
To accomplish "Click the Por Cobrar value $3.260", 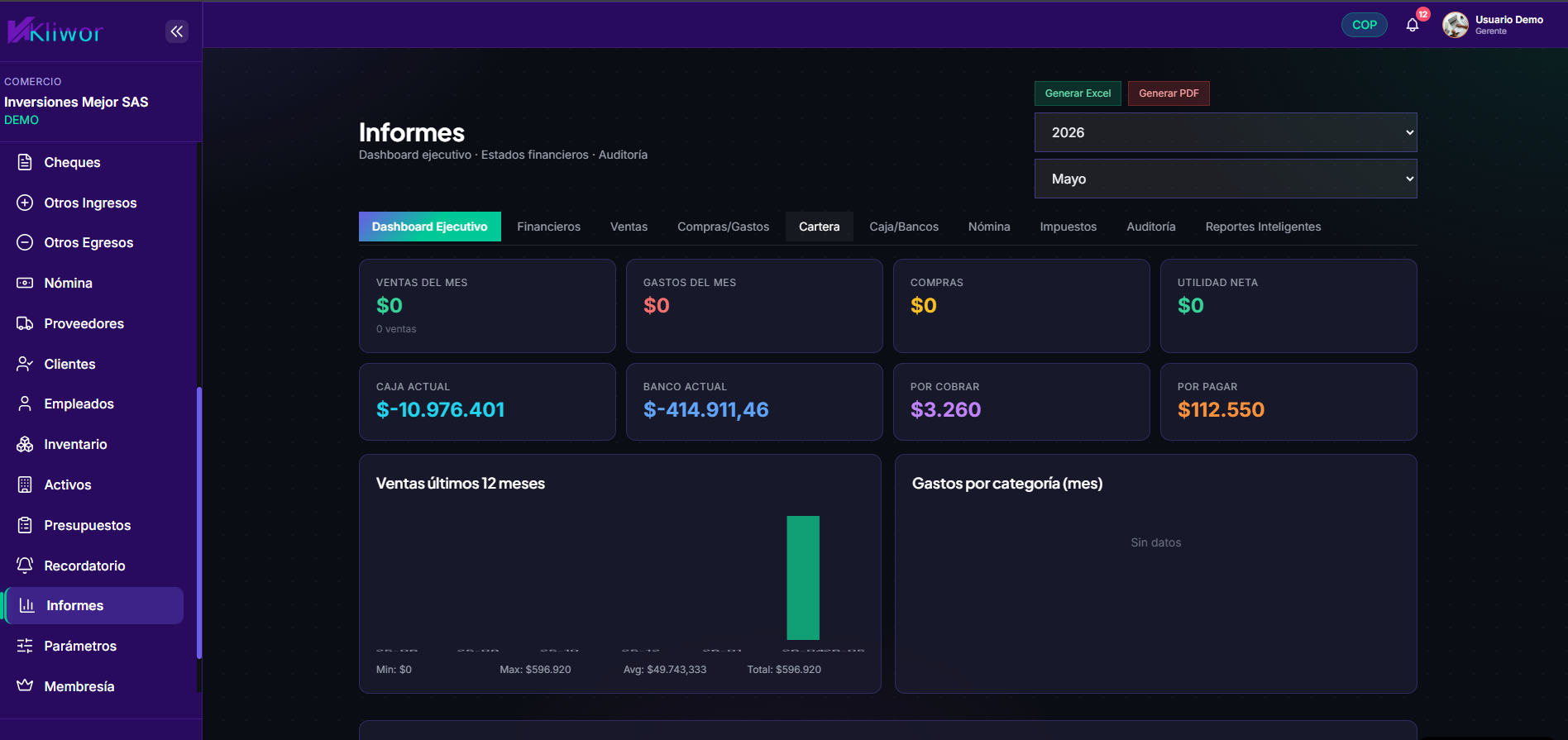I will (x=945, y=409).
